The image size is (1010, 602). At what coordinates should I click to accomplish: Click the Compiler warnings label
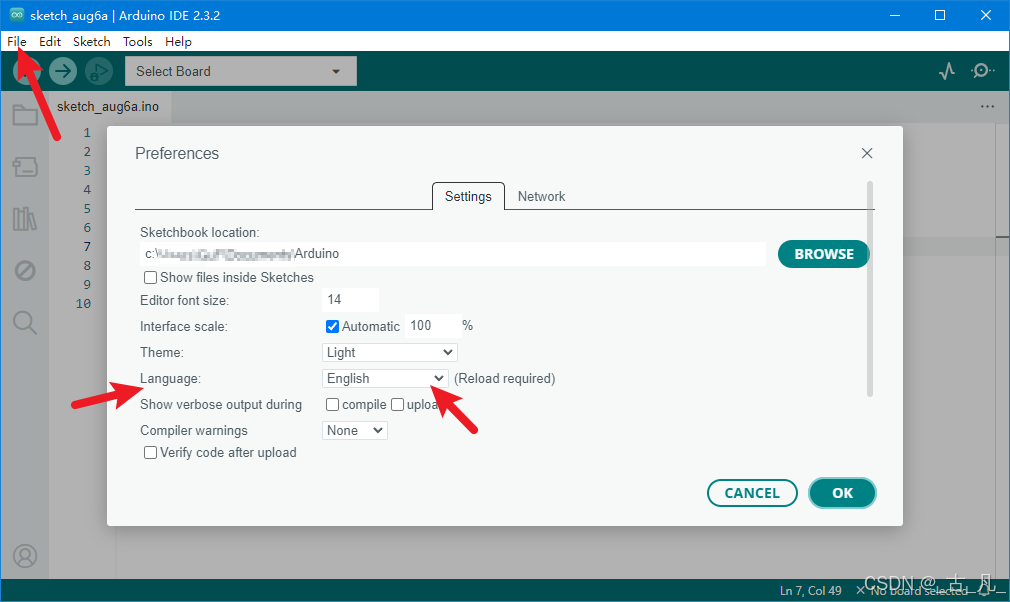[194, 430]
